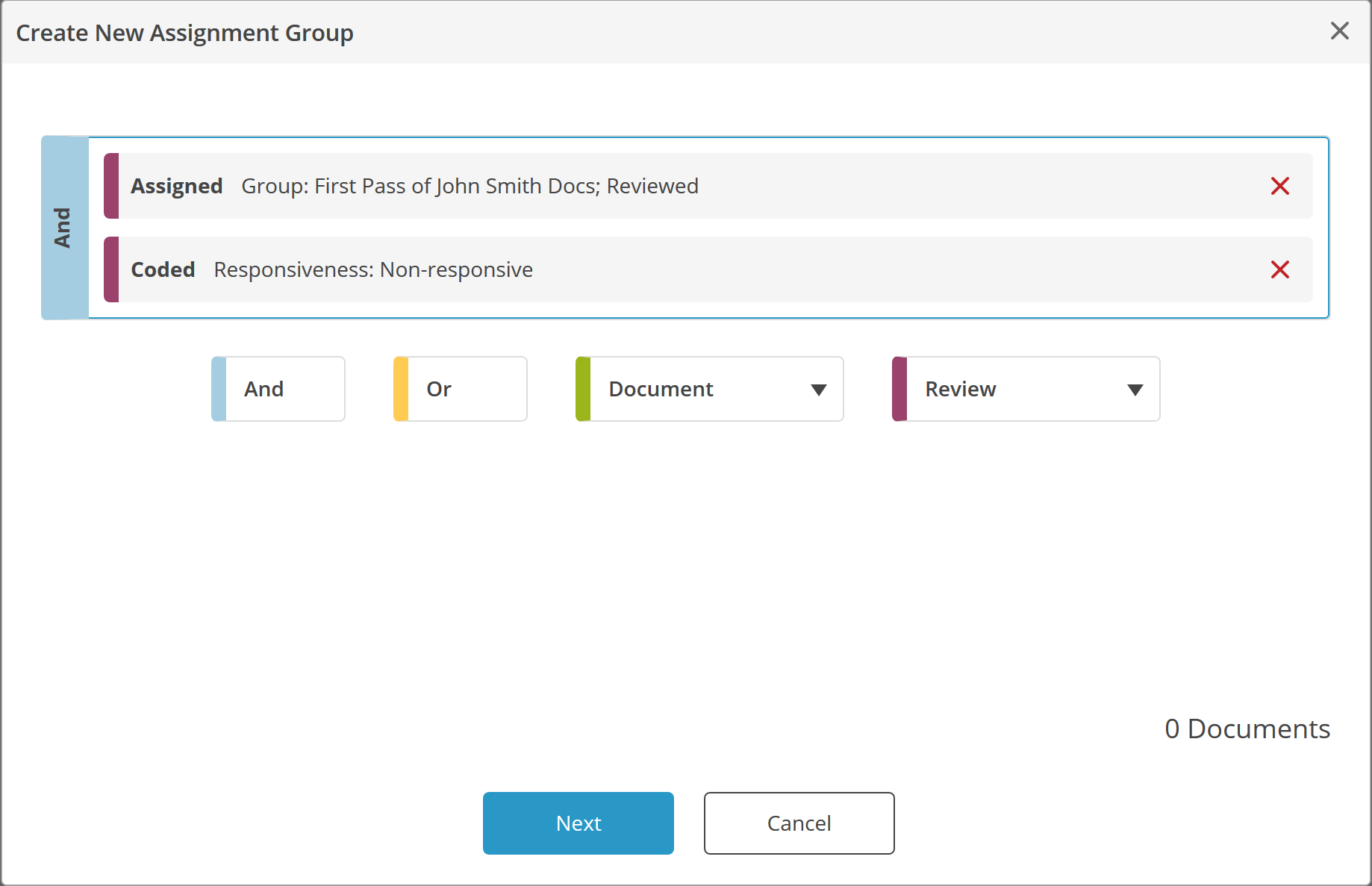Click the Next button

578,823
